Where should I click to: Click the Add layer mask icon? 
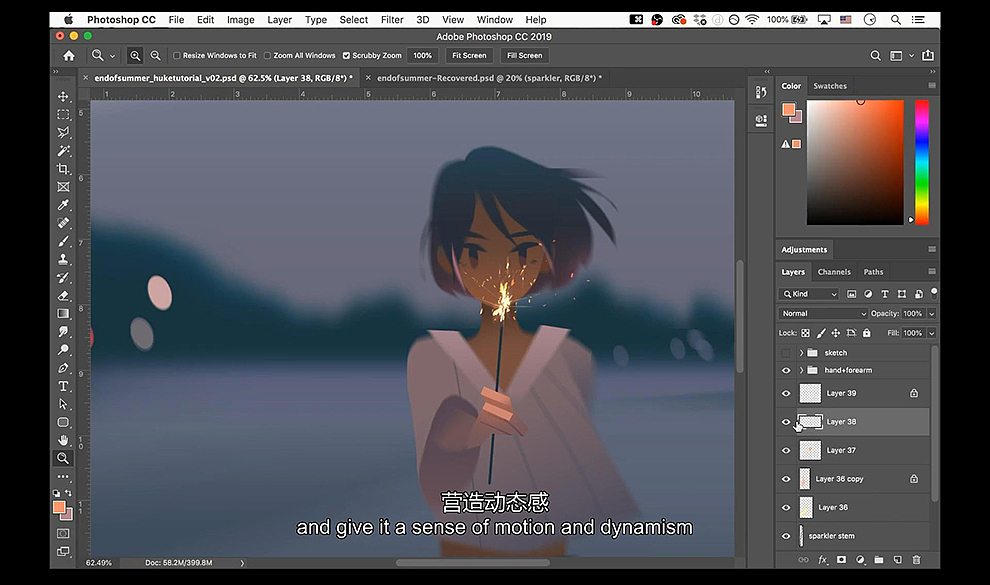[x=841, y=560]
